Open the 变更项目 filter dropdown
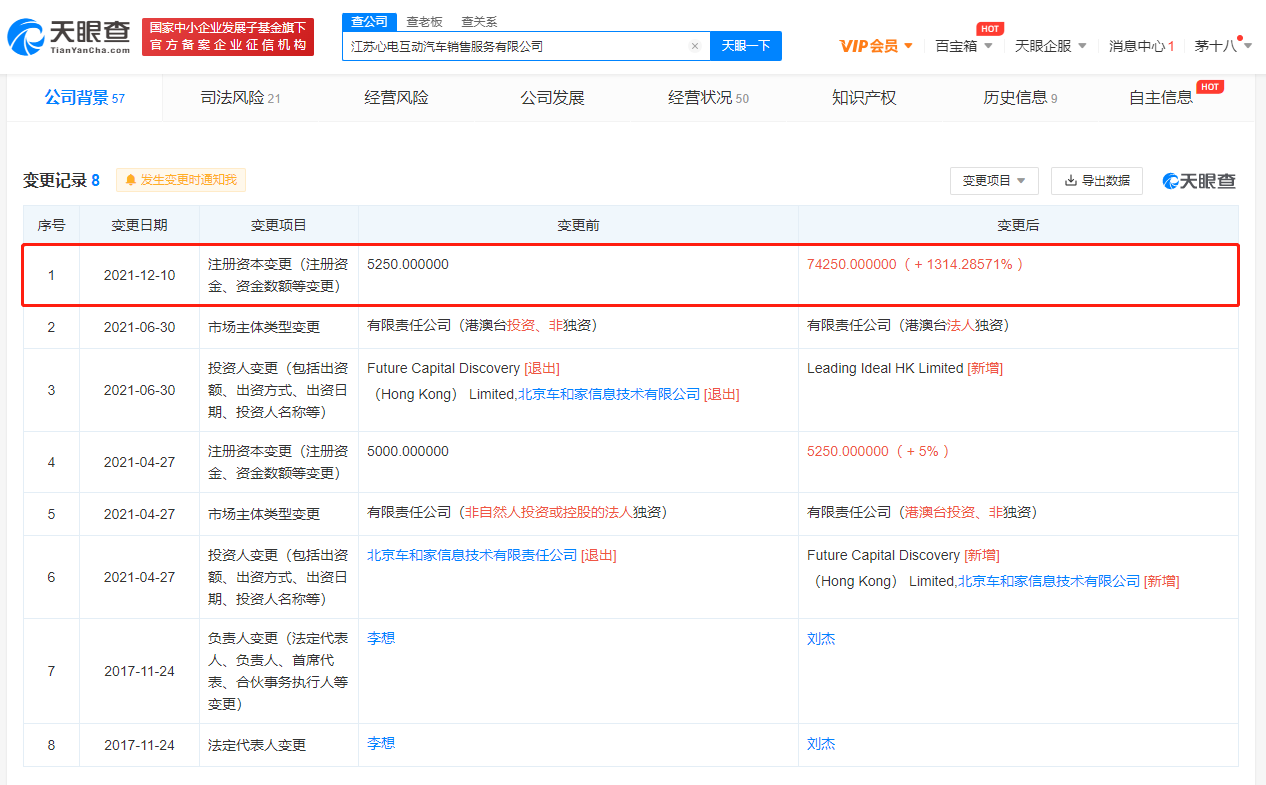This screenshot has height=785, width=1266. tap(993, 180)
